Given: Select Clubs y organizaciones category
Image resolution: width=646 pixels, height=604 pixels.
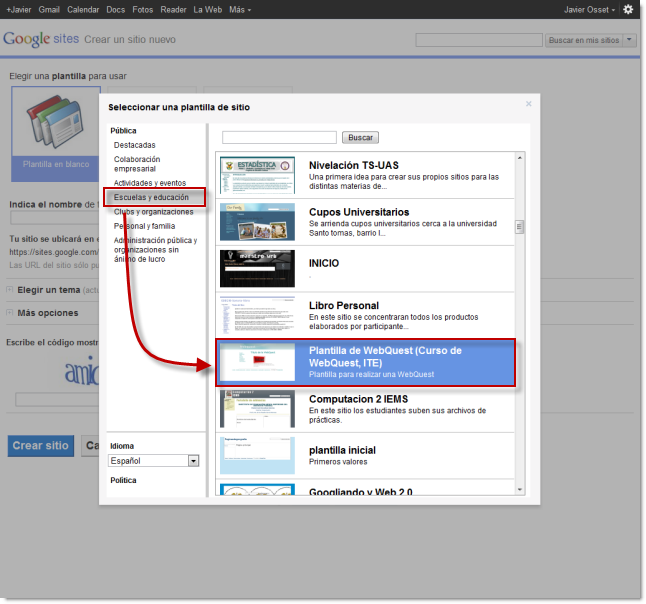Looking at the screenshot, I should 154,212.
